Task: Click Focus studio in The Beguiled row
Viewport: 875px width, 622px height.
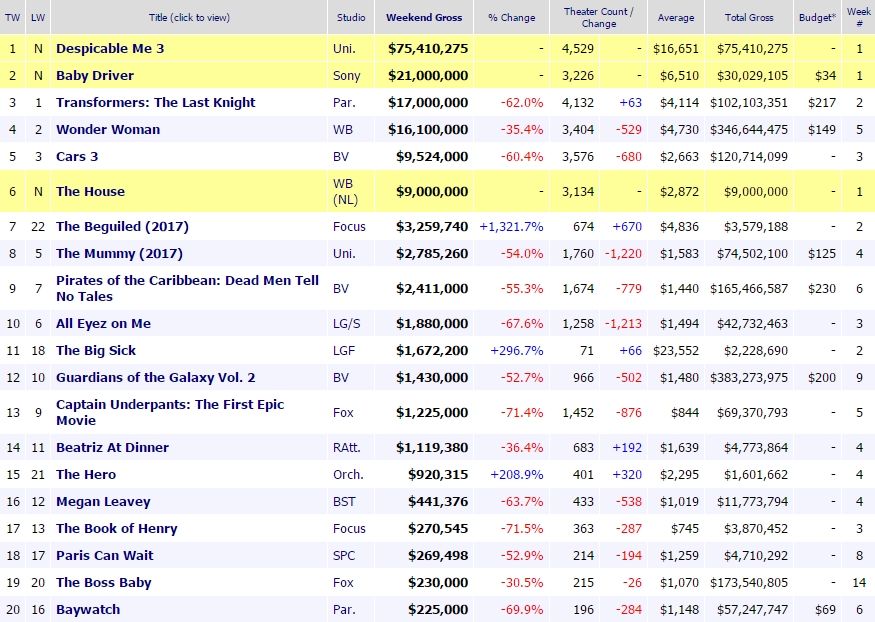Action: click(x=349, y=226)
